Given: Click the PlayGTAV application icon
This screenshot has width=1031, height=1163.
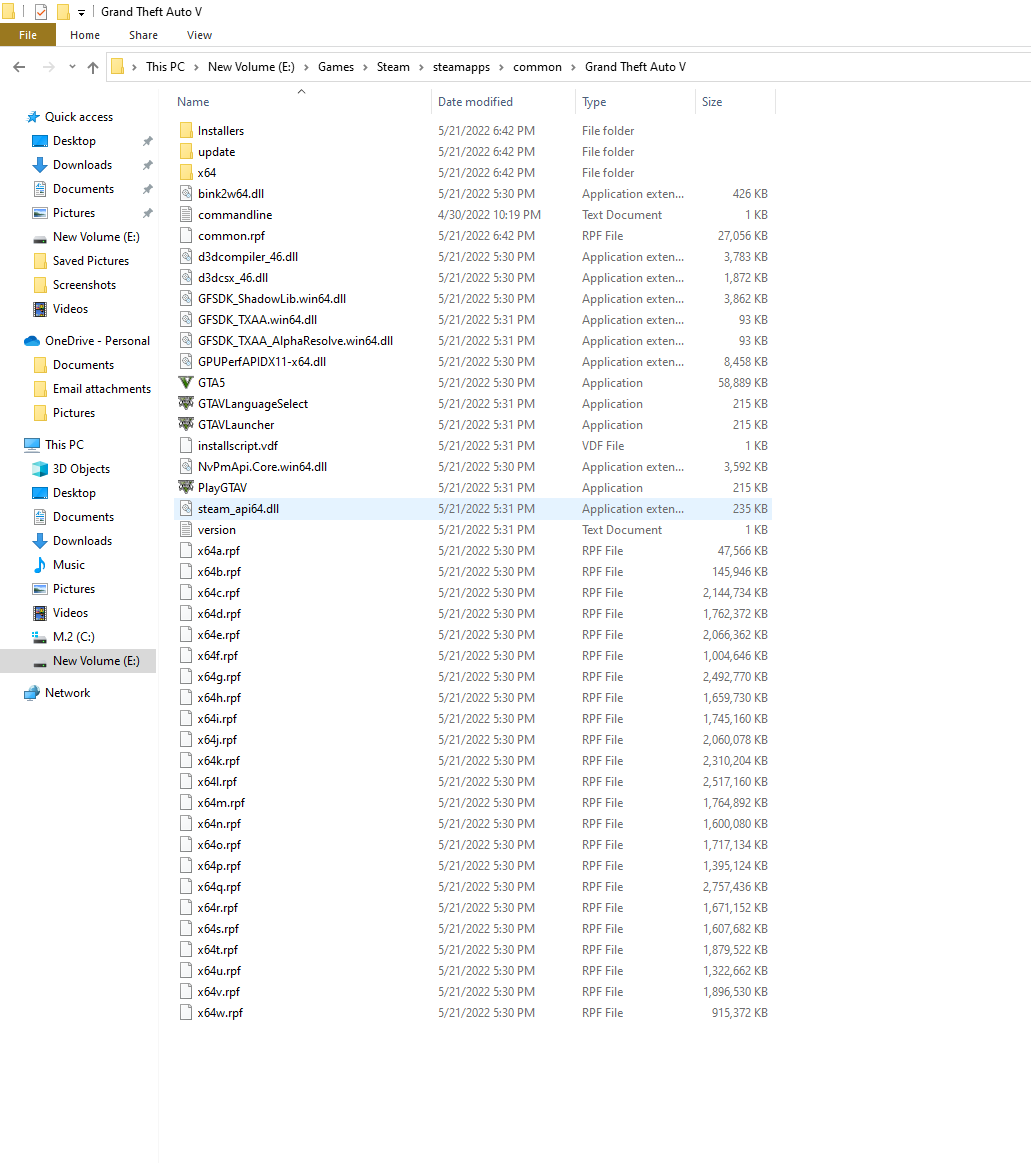Looking at the screenshot, I should [x=186, y=487].
